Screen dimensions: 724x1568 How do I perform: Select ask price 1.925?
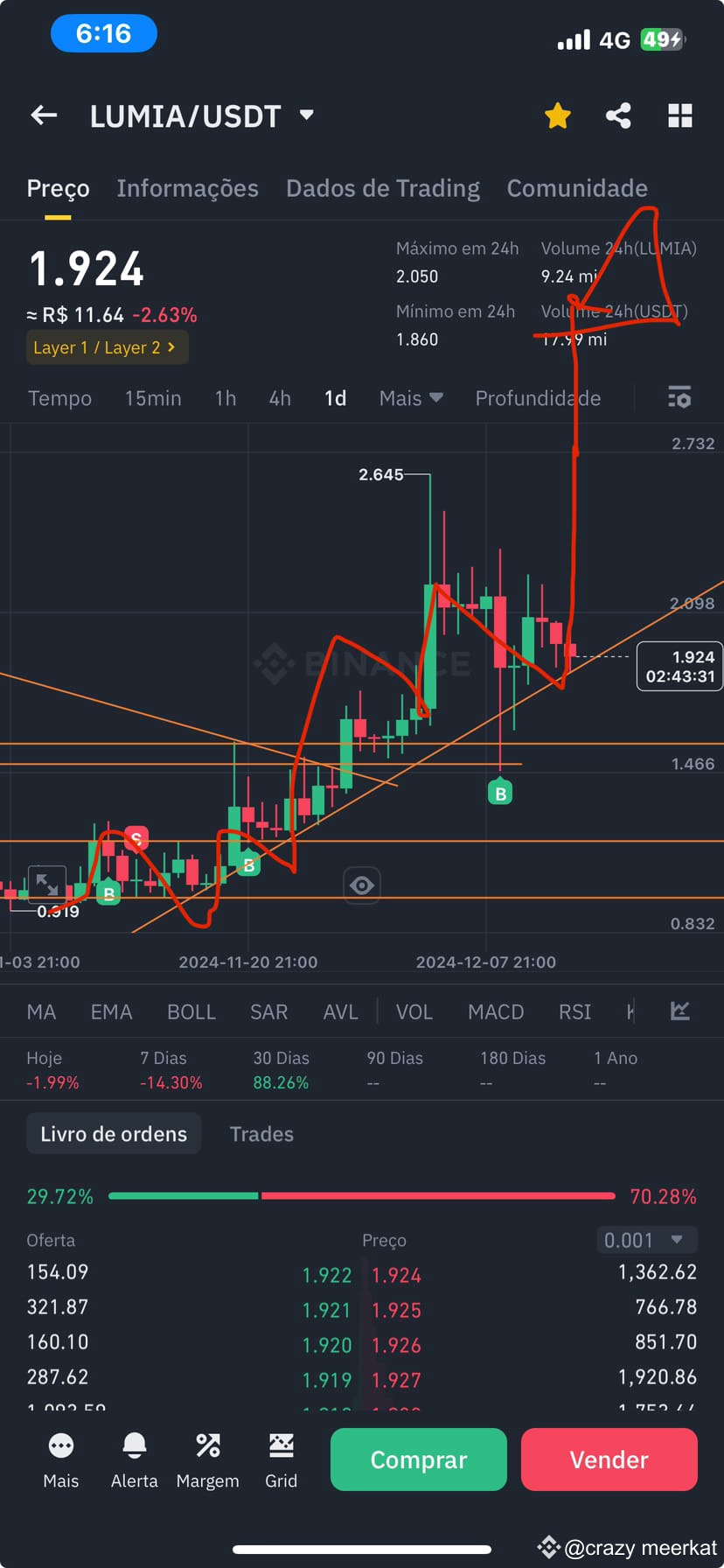396,1310
